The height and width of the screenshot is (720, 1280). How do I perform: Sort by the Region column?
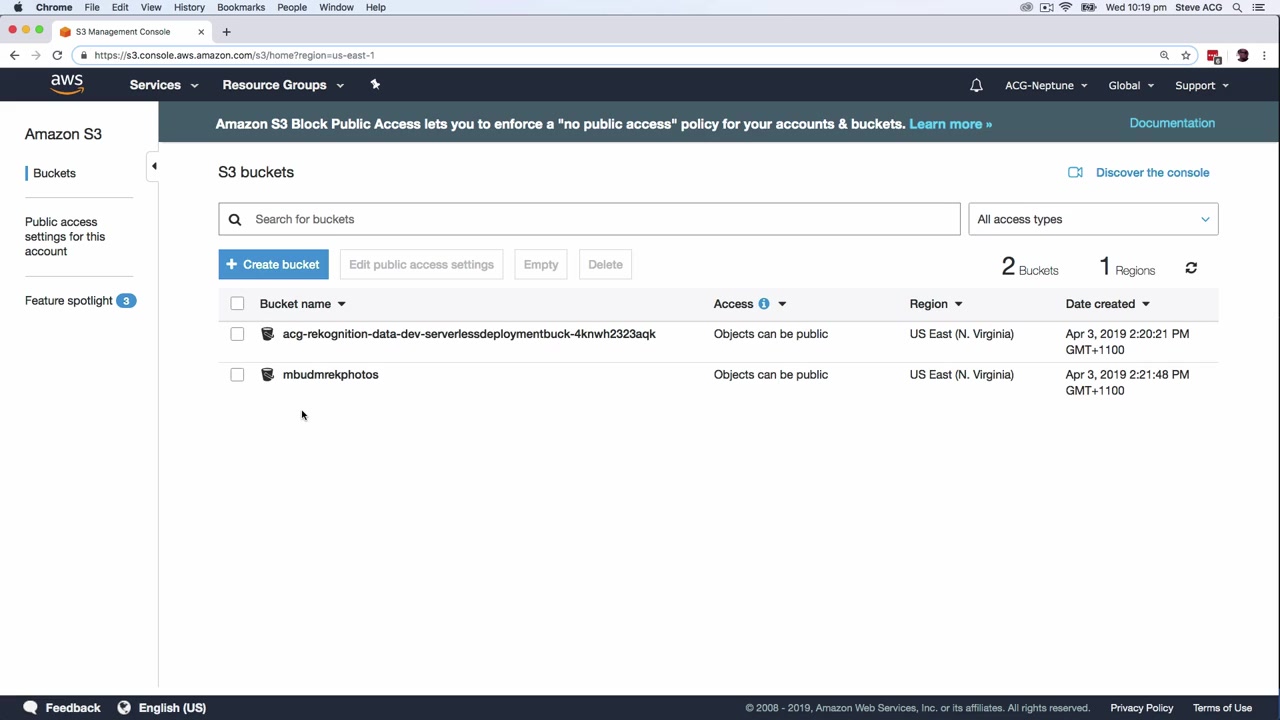pyautogui.click(x=936, y=304)
